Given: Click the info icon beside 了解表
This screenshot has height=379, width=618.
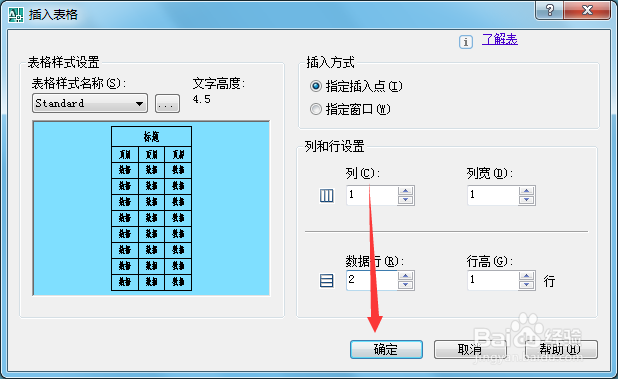Looking at the screenshot, I should click(466, 42).
